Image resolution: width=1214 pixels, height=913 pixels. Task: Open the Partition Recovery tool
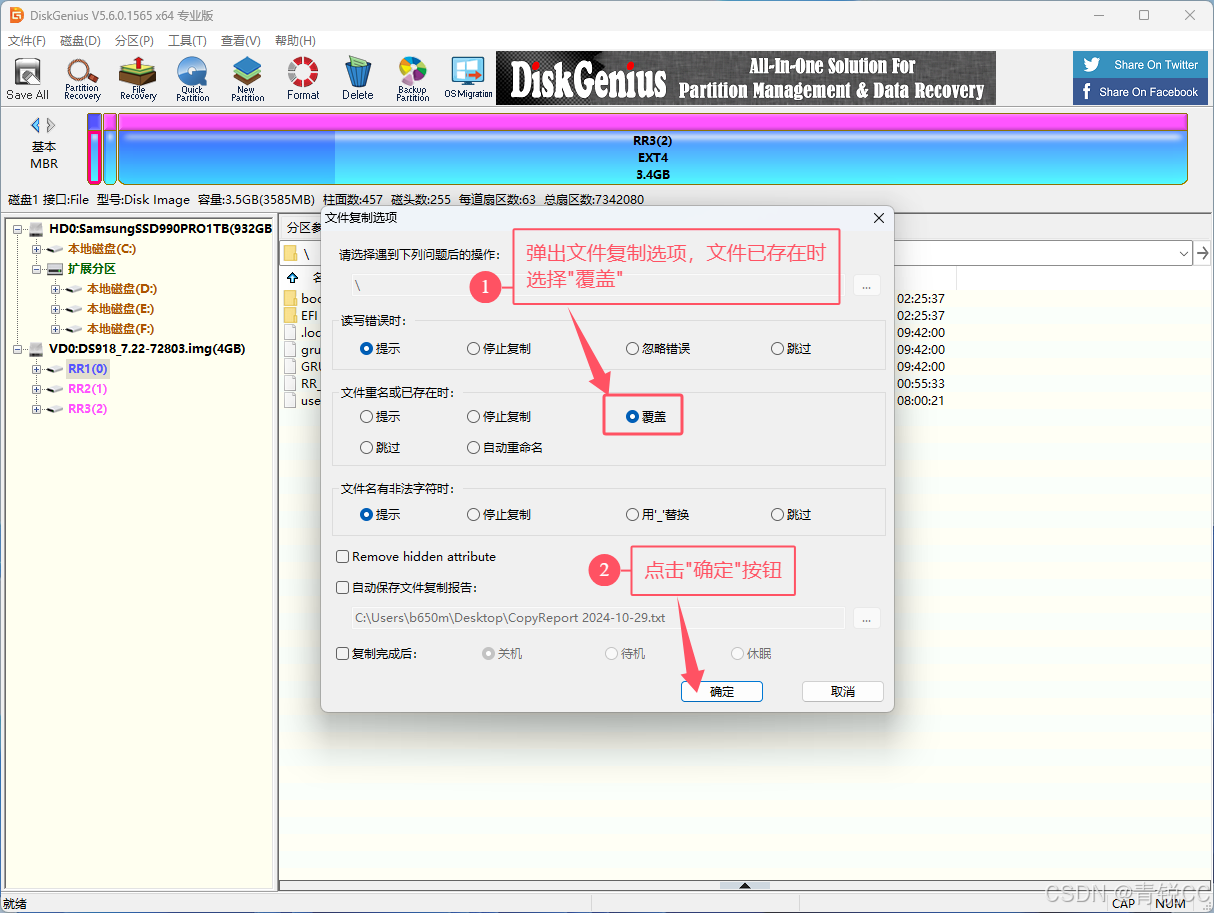click(82, 79)
